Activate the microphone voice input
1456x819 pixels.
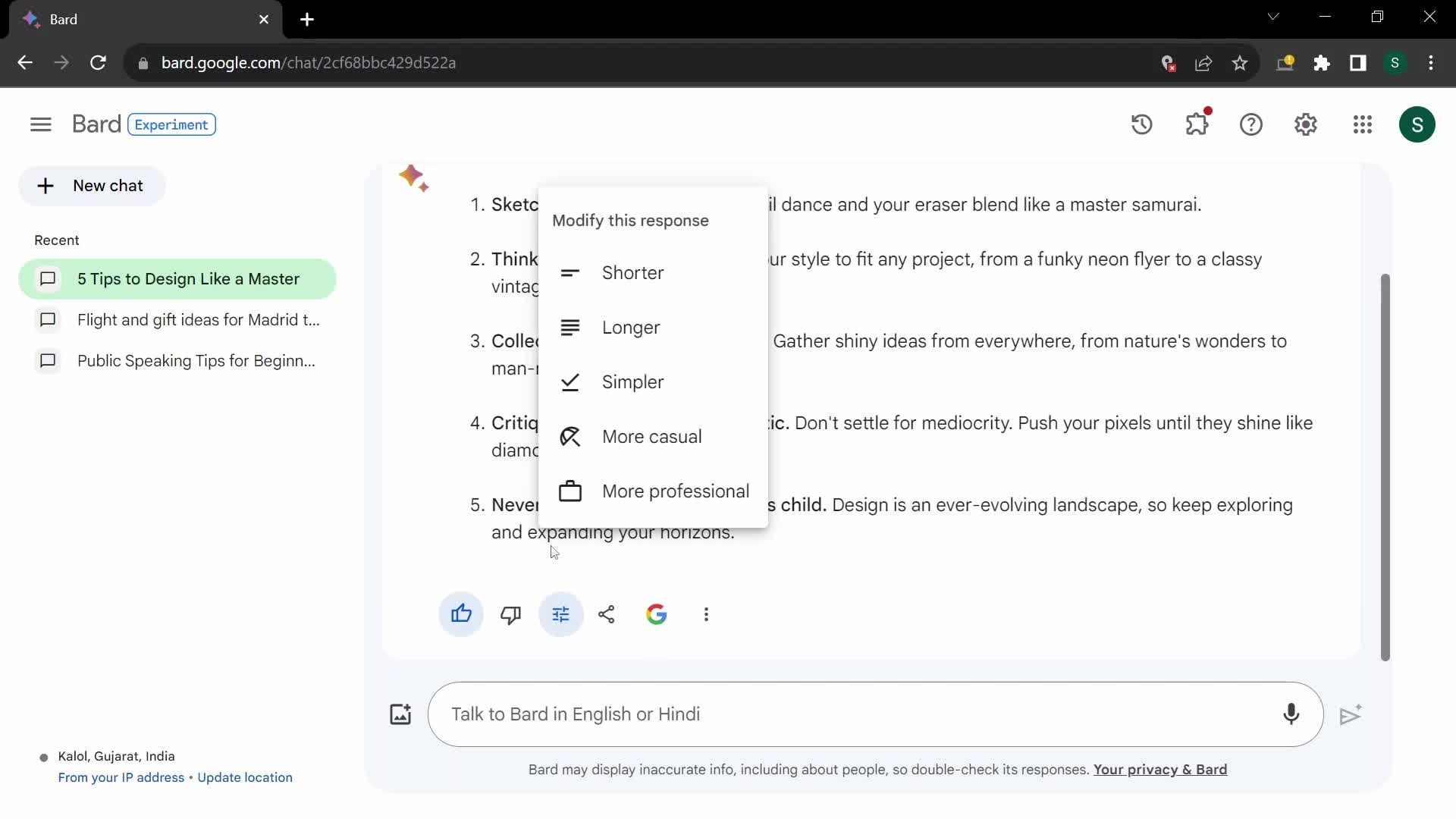tap(1291, 714)
